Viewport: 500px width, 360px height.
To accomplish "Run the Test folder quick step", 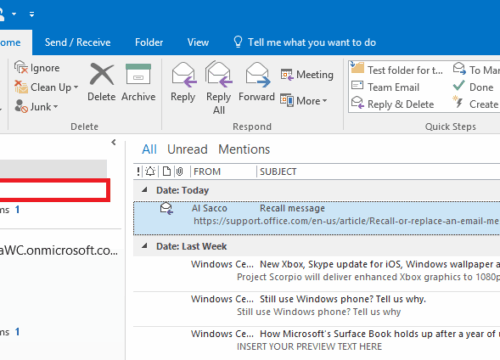I will pos(397,70).
